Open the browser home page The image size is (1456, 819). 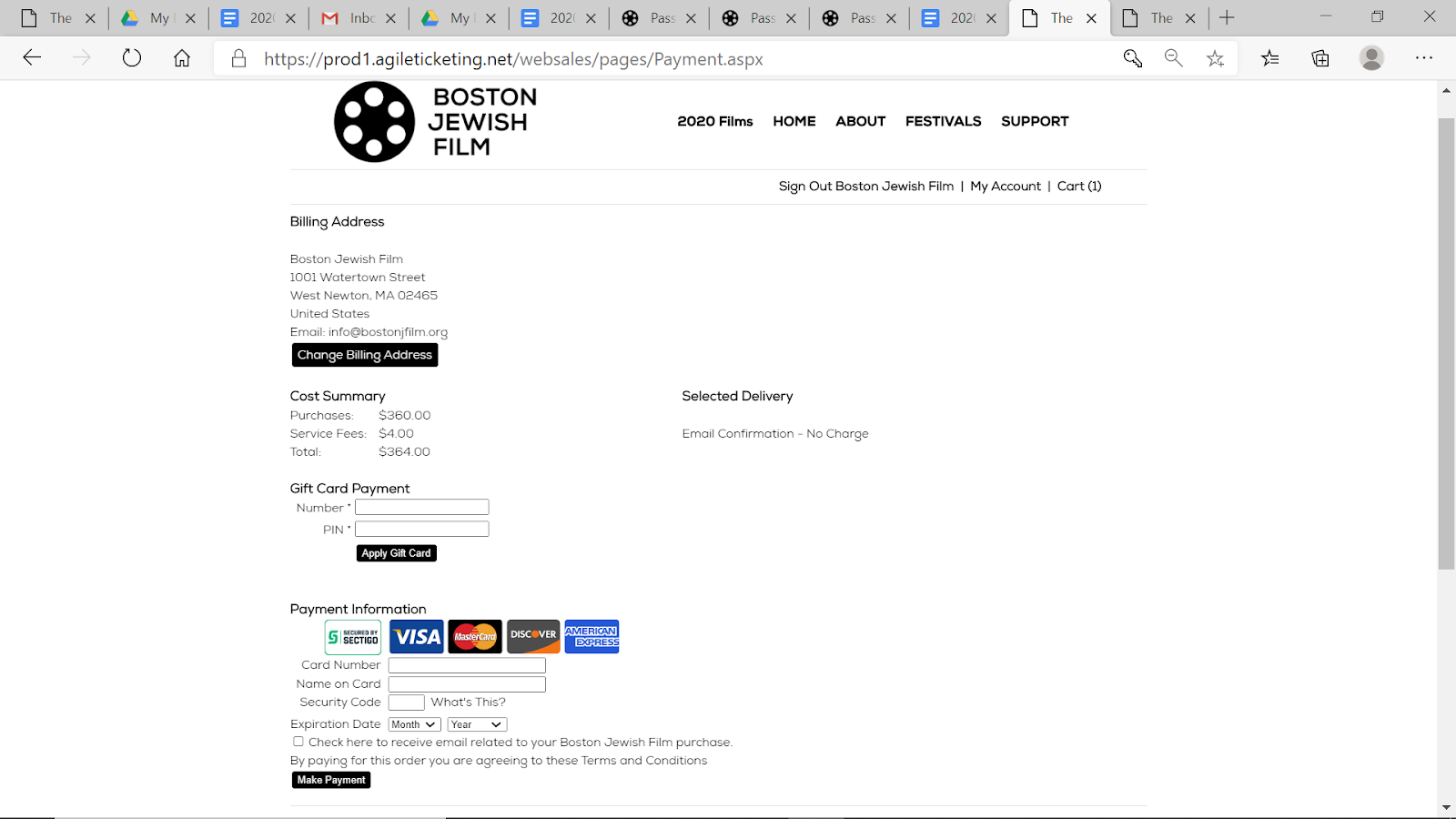pos(182,58)
